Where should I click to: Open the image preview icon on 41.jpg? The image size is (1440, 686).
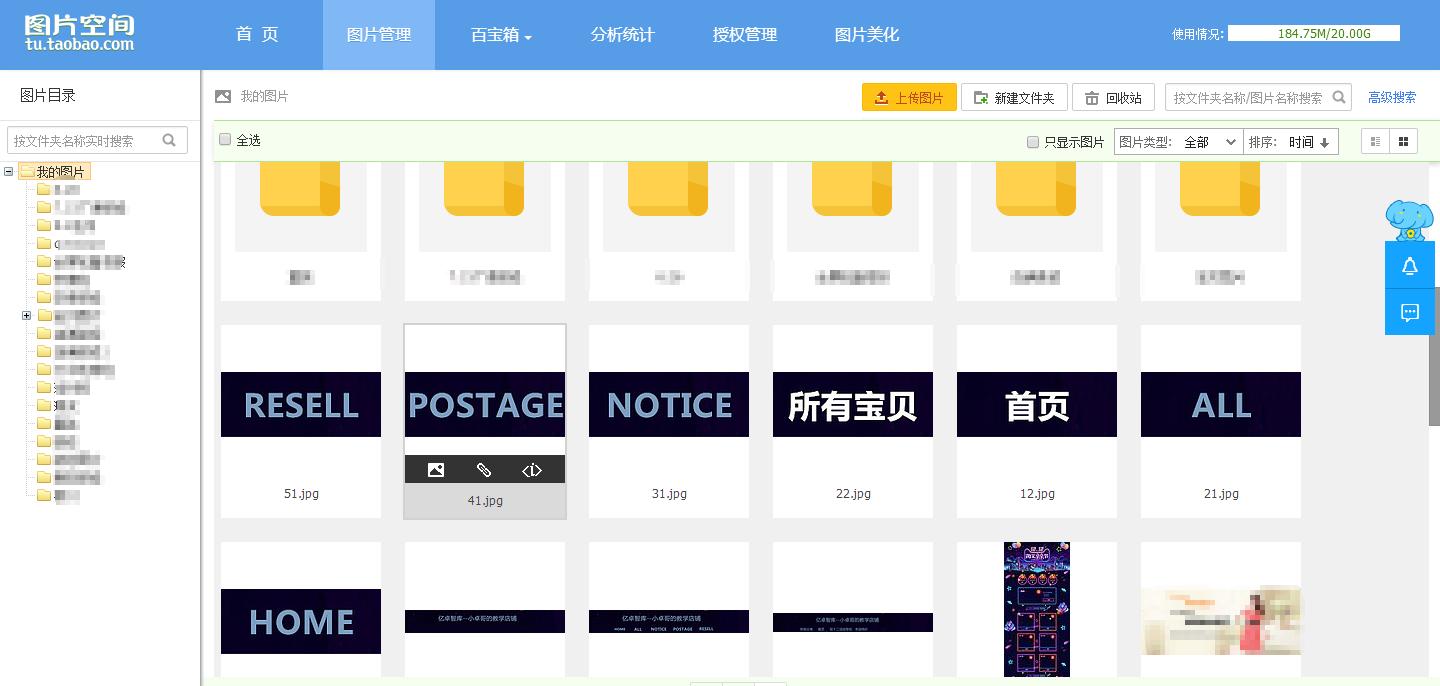(x=435, y=469)
